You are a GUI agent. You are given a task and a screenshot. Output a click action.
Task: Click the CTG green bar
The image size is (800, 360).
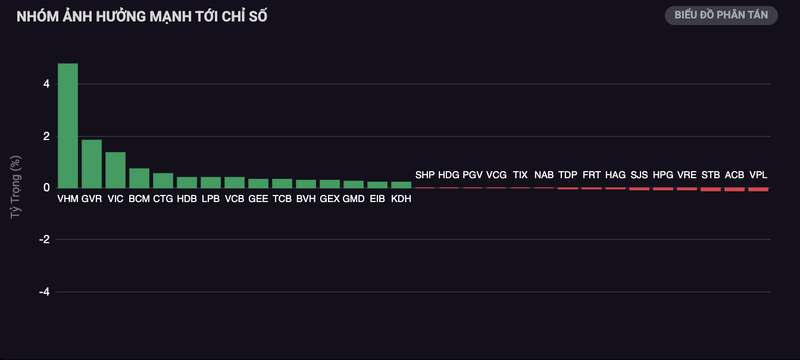click(x=163, y=181)
